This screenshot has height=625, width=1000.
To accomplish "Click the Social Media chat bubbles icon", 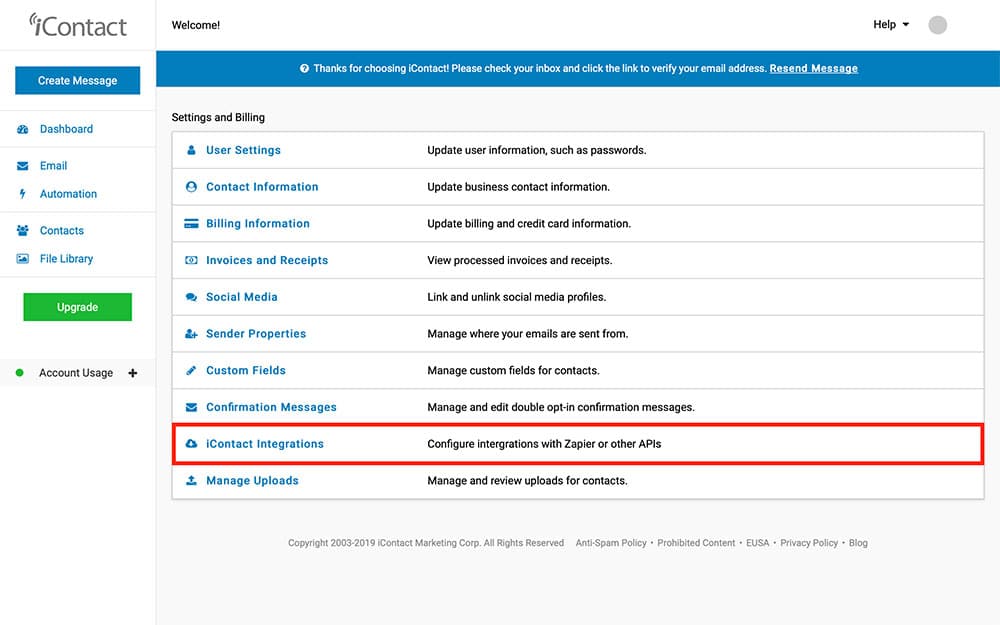I will 191,297.
